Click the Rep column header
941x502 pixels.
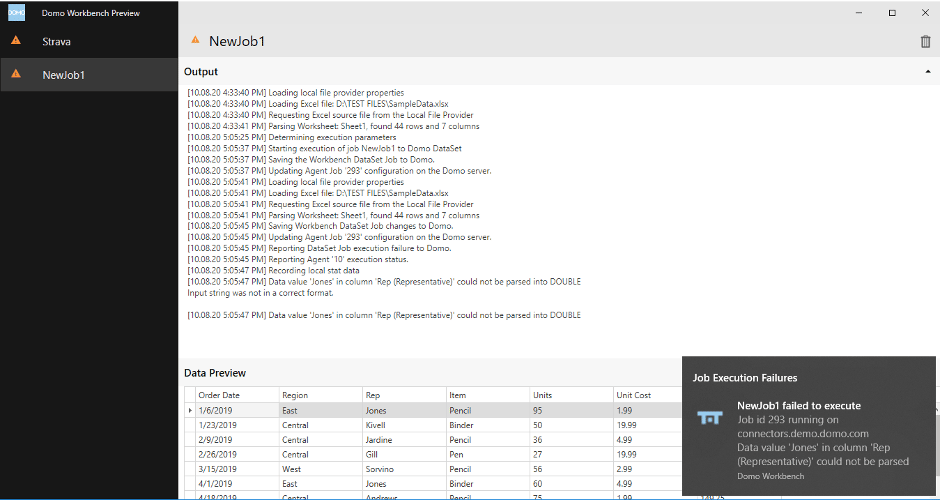click(x=404, y=395)
